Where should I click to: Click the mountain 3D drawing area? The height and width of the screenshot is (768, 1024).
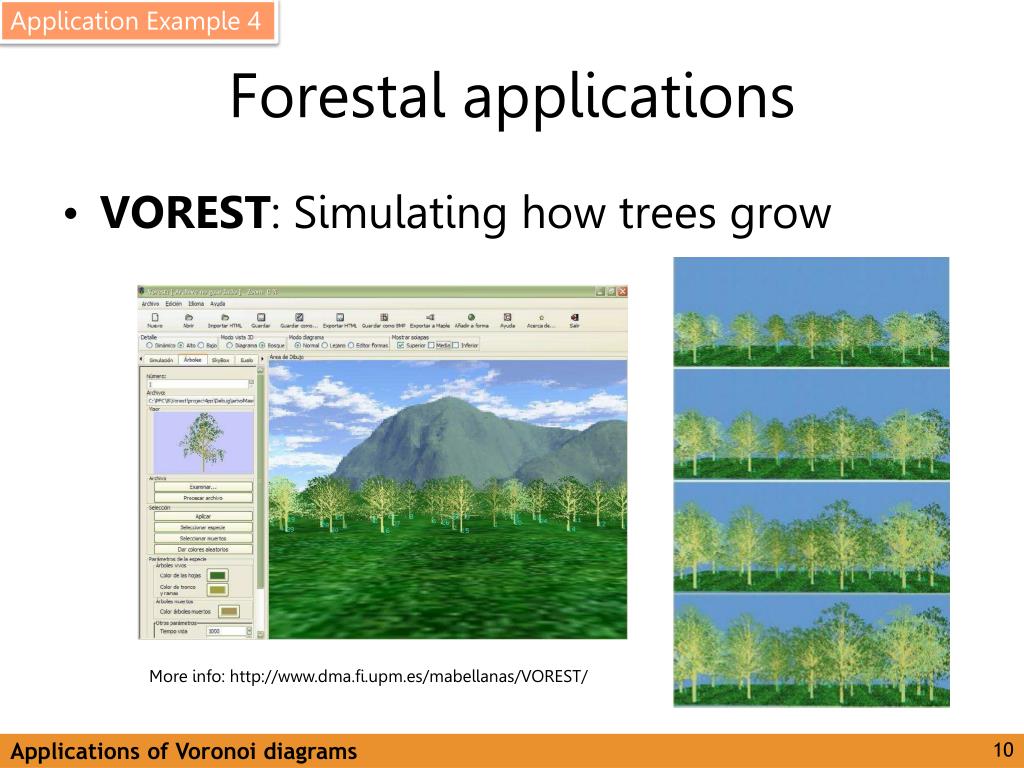point(447,500)
